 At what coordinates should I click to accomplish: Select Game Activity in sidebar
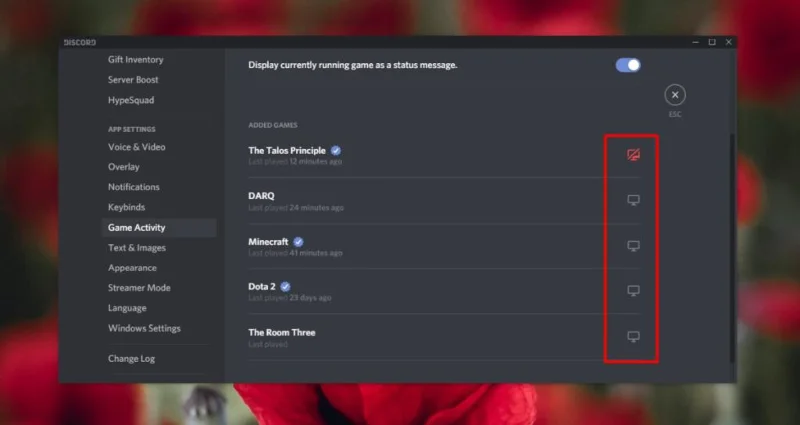[x=159, y=228]
